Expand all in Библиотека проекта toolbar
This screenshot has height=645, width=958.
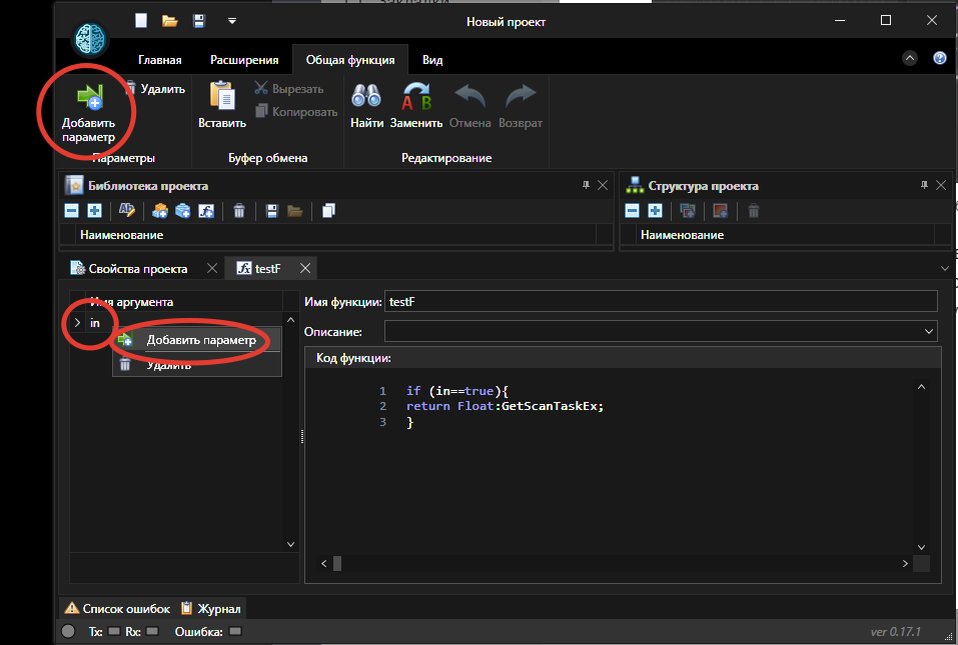point(95,211)
